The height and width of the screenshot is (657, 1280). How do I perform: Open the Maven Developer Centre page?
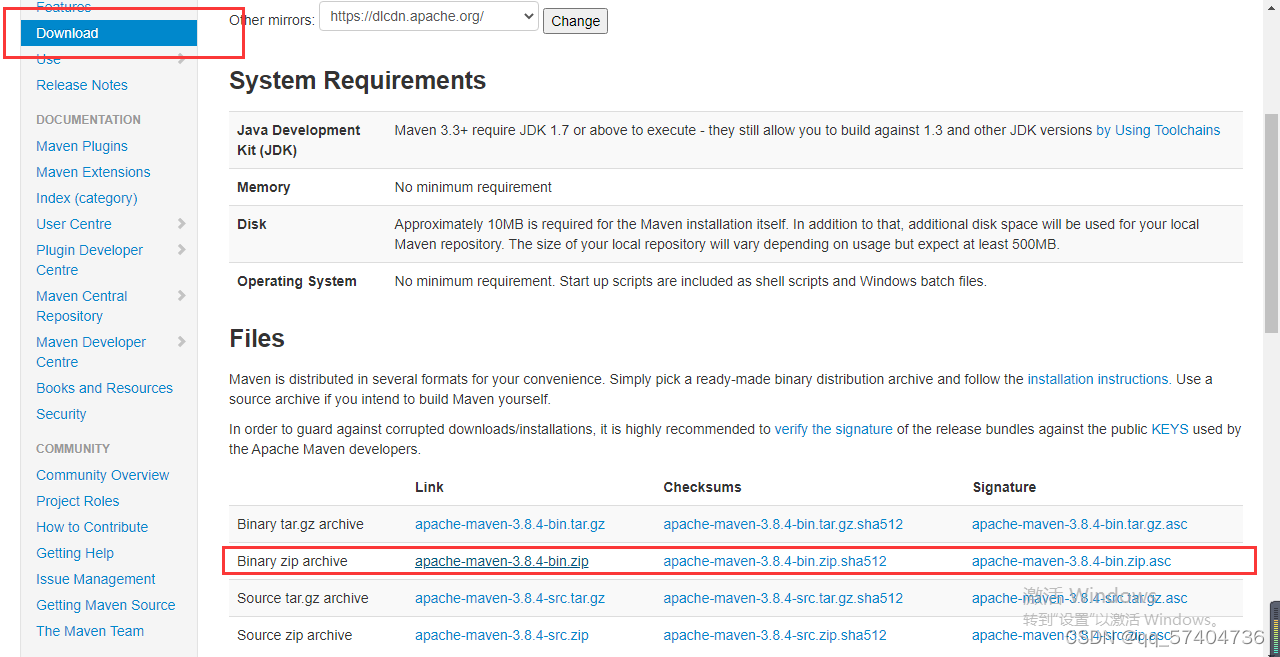(x=91, y=352)
